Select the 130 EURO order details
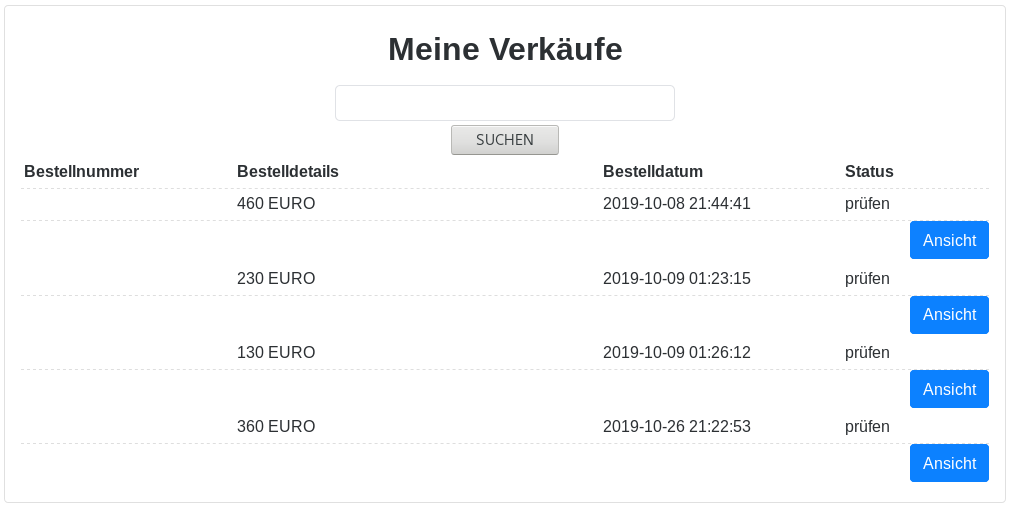 pyautogui.click(x=276, y=353)
